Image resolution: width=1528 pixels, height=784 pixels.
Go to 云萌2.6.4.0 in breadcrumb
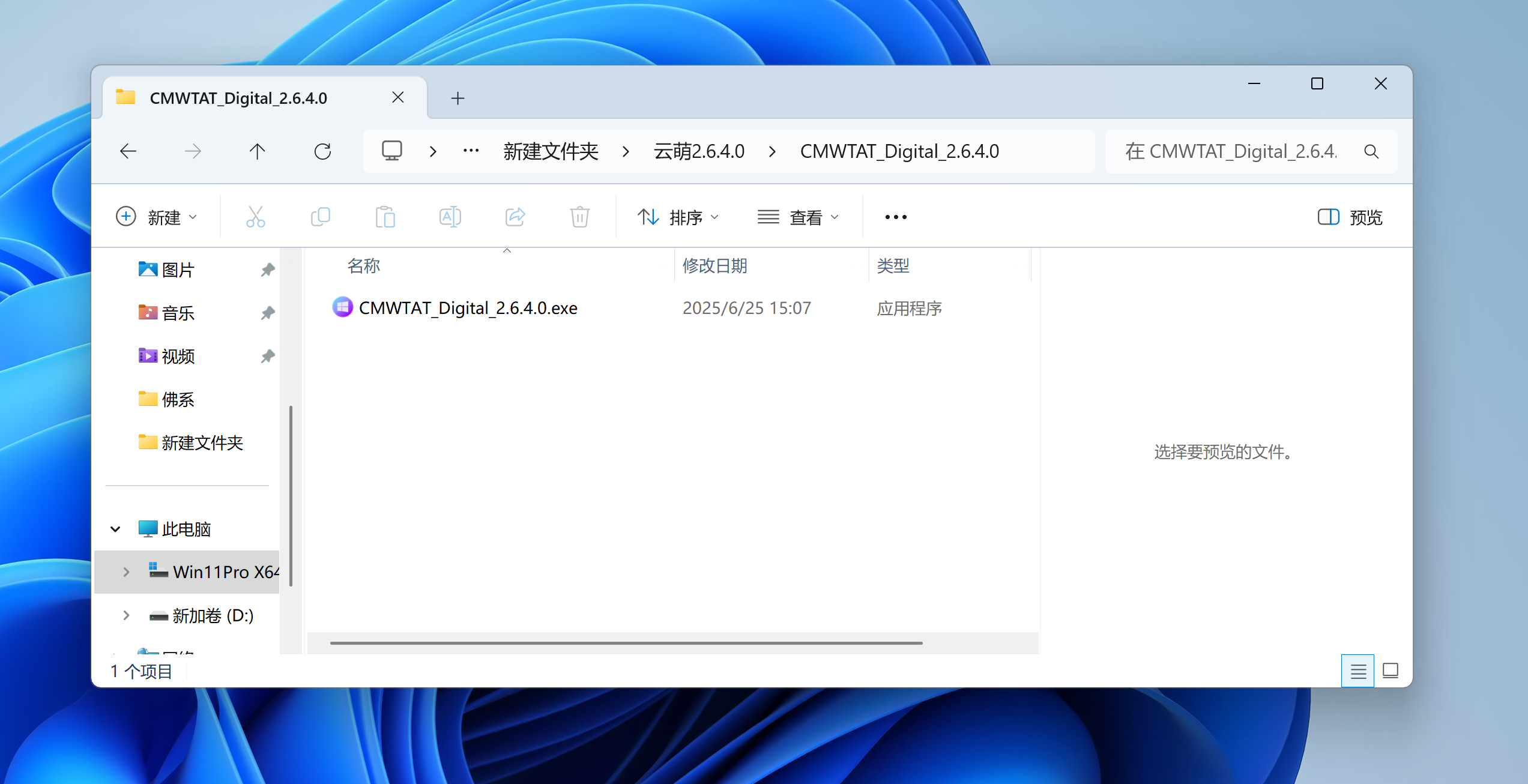click(x=699, y=151)
